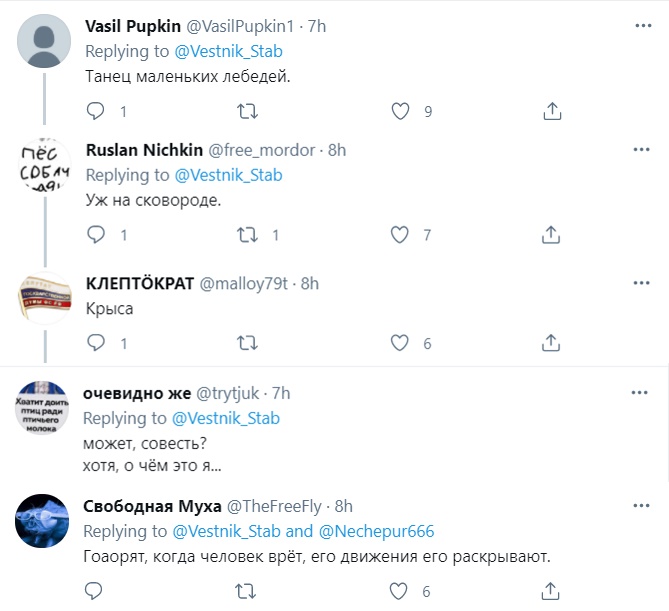Open more options on Vasil Pupkin's tweet
This screenshot has height=611, width=669.
tap(640, 24)
